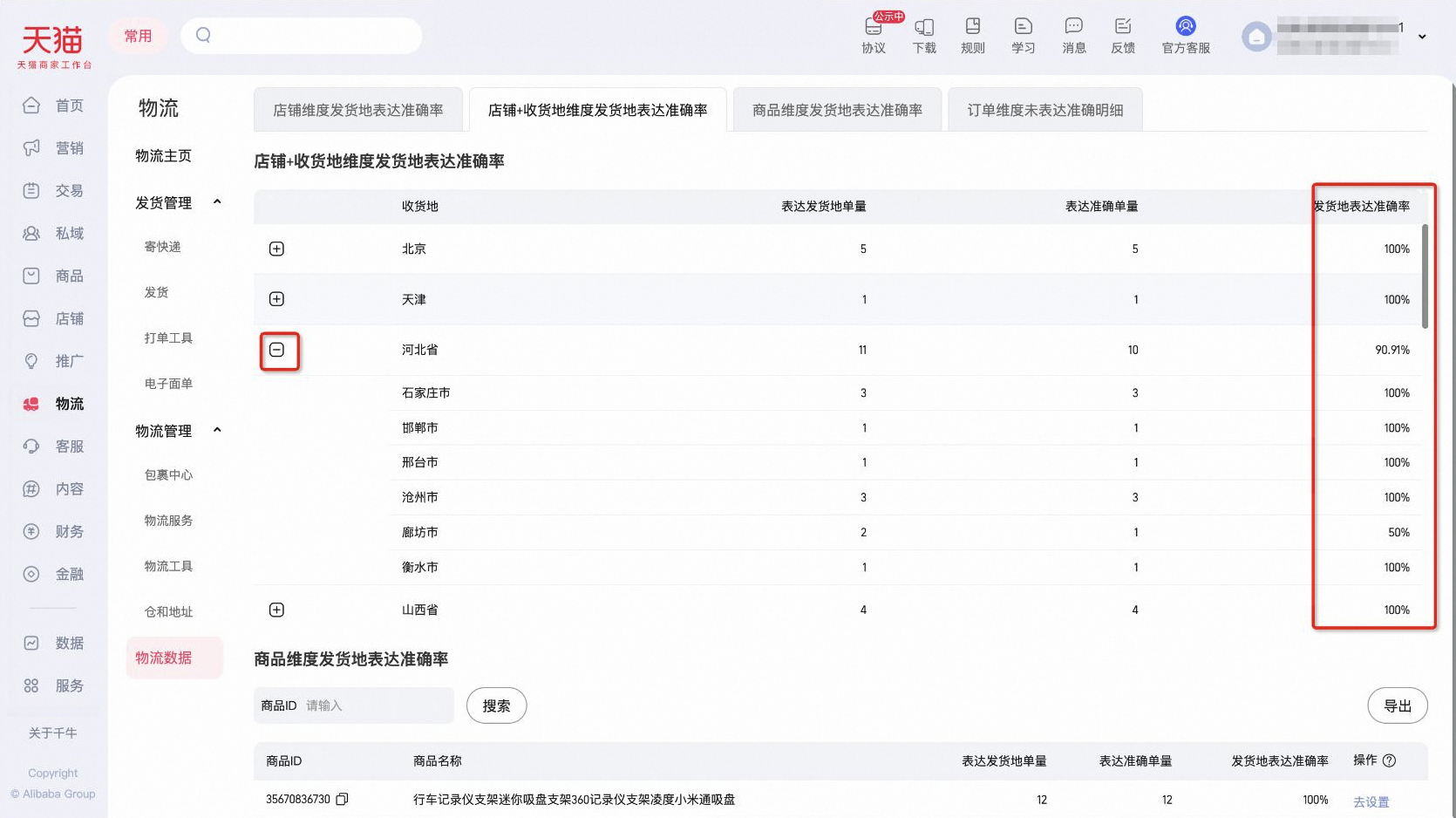This screenshot has height=818, width=1456.
Task: Copy product ID 35670836730
Action: pyautogui.click(x=342, y=799)
